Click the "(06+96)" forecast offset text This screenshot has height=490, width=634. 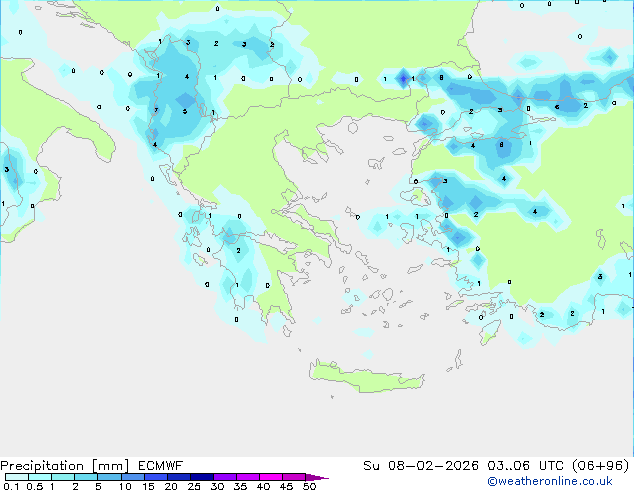point(601,466)
